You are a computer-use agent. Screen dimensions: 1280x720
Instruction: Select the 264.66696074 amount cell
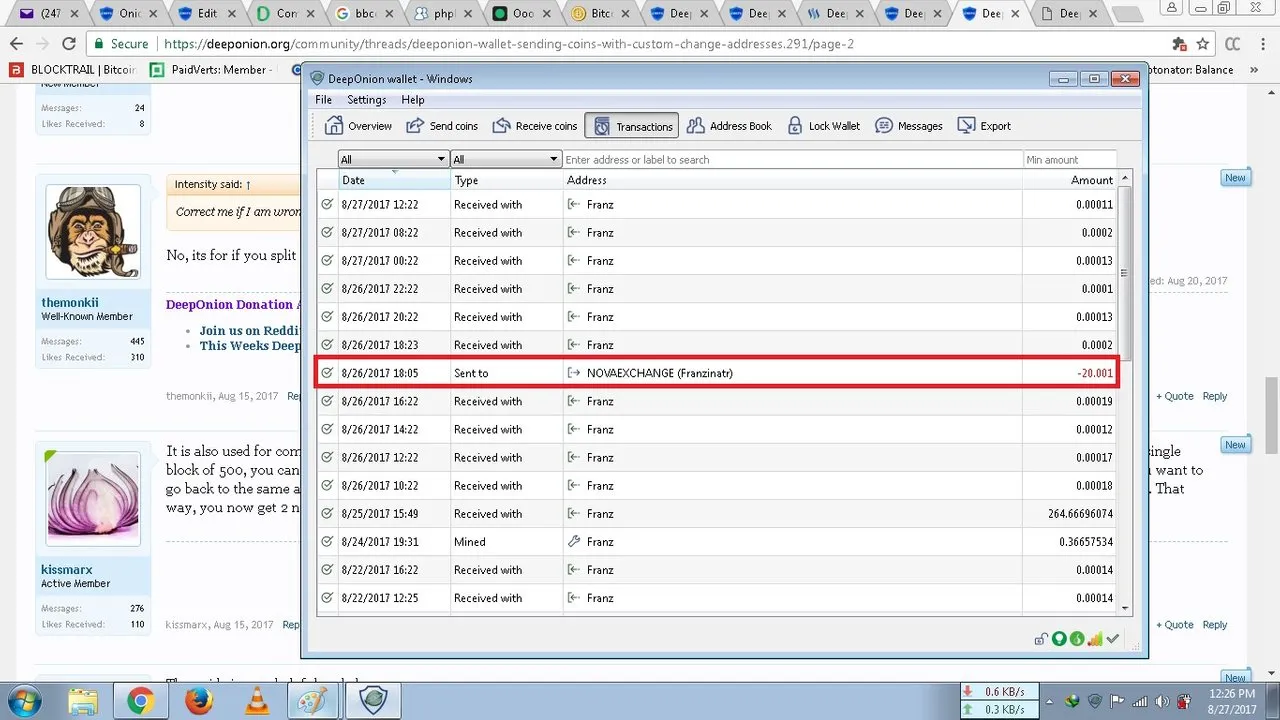(x=1068, y=513)
